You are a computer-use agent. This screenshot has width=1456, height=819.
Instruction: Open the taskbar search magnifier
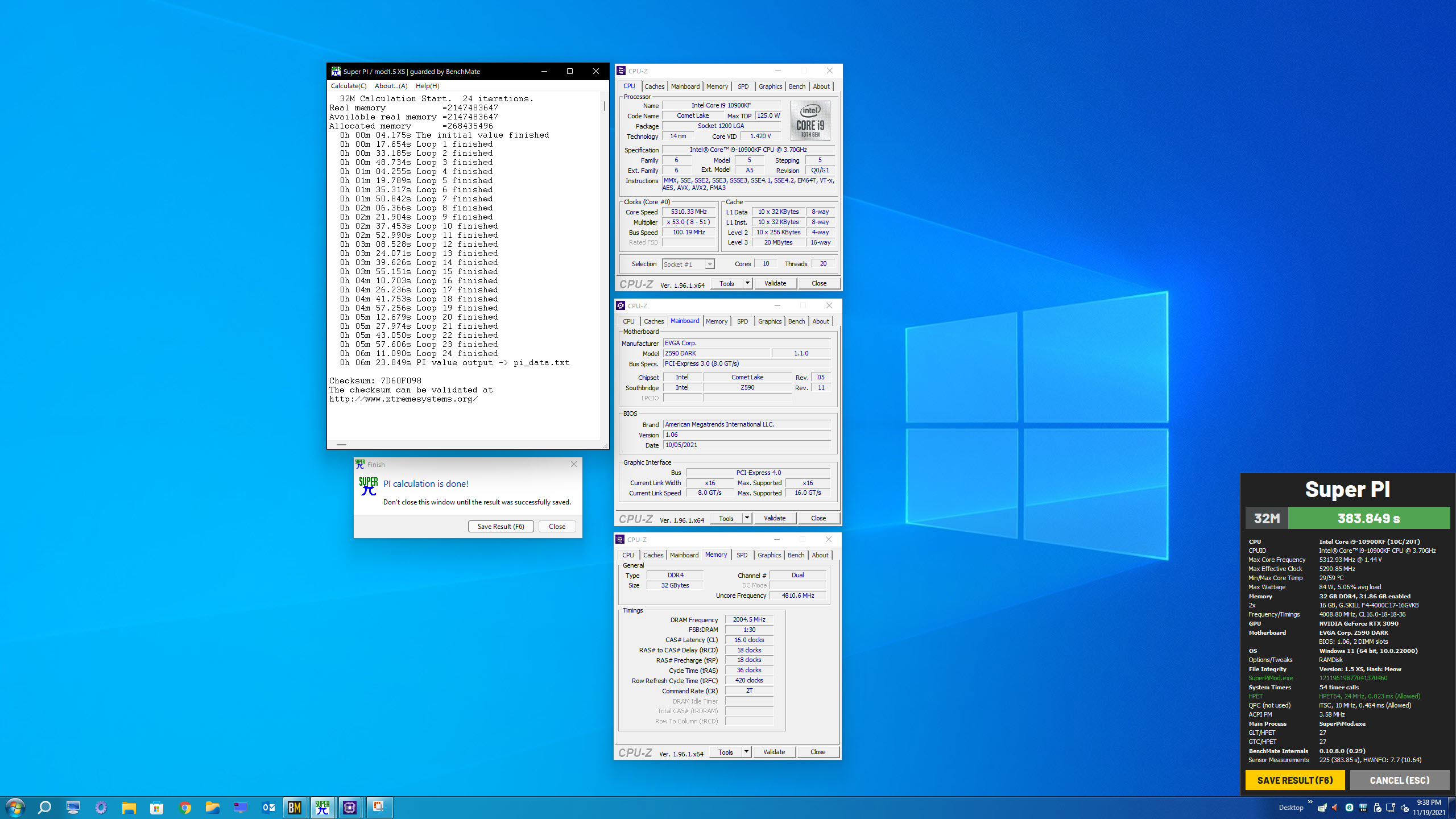[44, 807]
